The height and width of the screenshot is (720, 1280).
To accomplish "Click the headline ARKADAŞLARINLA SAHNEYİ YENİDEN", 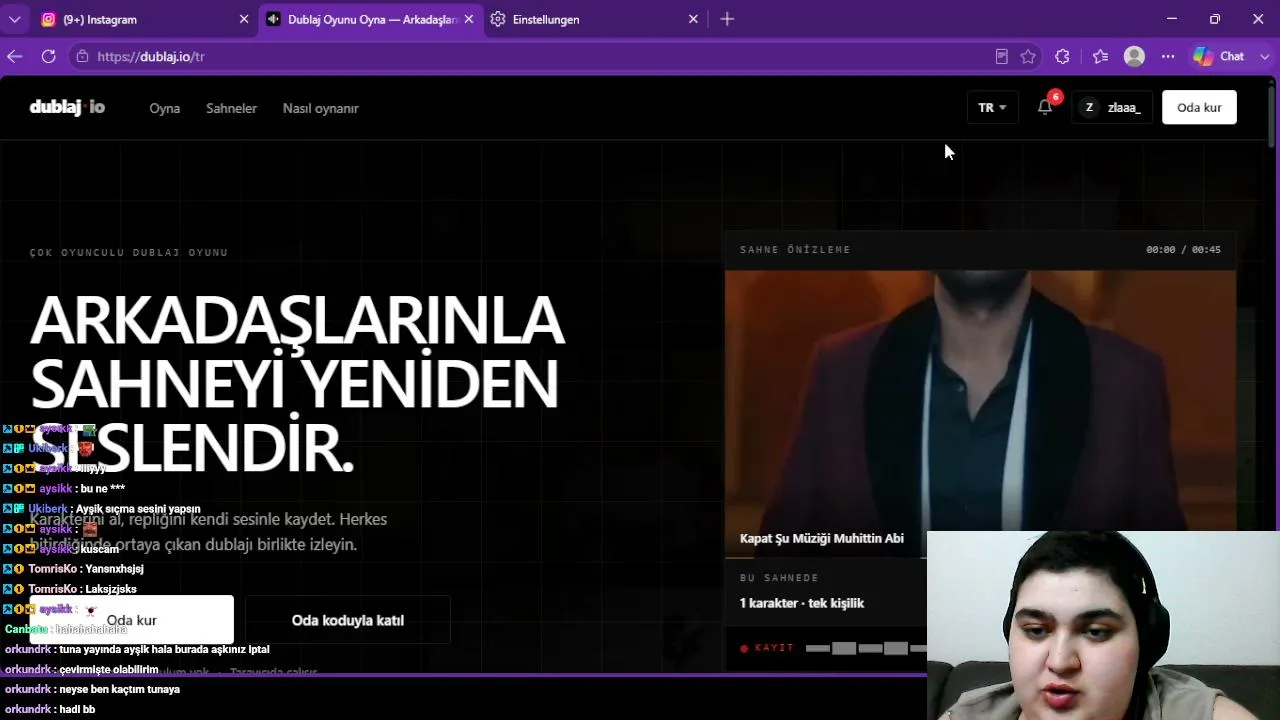I will [297, 352].
